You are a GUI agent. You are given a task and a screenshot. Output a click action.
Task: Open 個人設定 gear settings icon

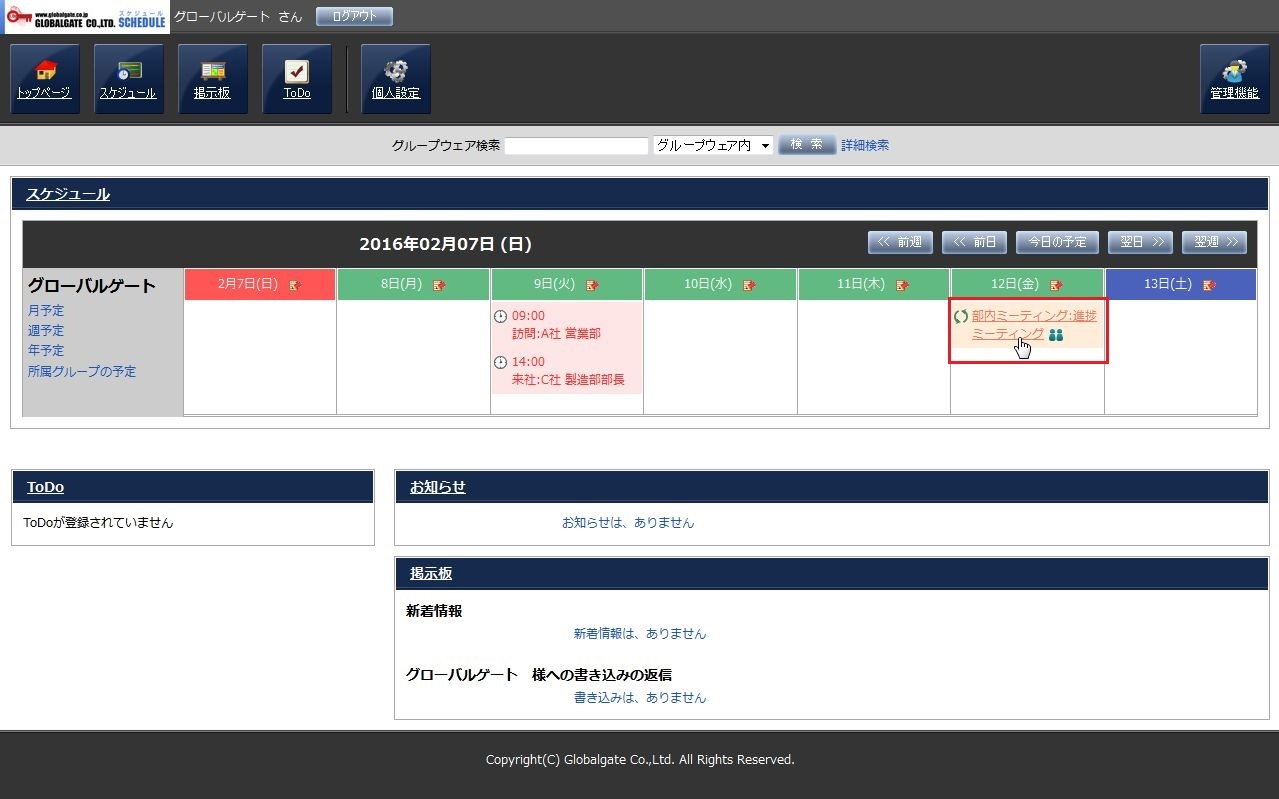[396, 79]
